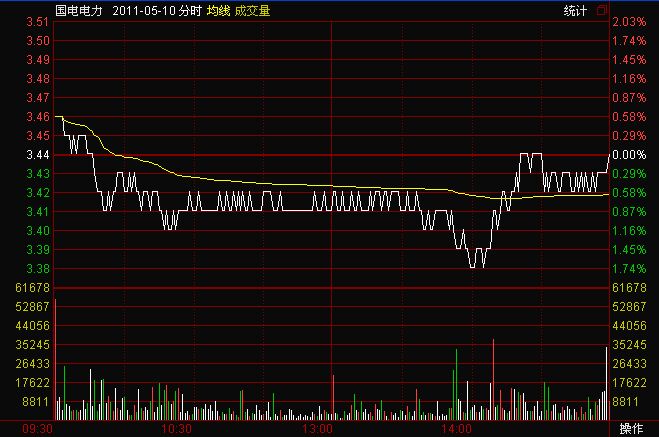The height and width of the screenshot is (437, 659).
Task: Click the red window icon beside 统计
Action: tap(602, 9)
